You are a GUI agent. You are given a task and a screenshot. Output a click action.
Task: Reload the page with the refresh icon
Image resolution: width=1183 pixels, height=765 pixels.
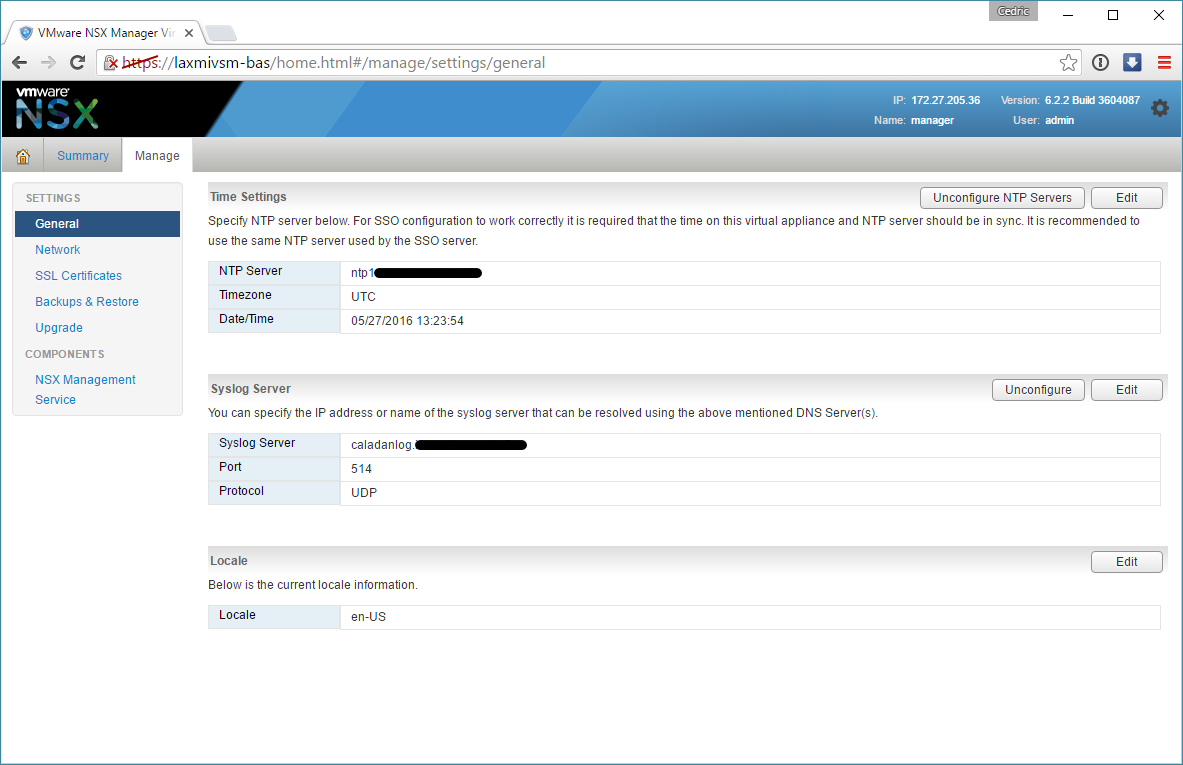tap(77, 62)
